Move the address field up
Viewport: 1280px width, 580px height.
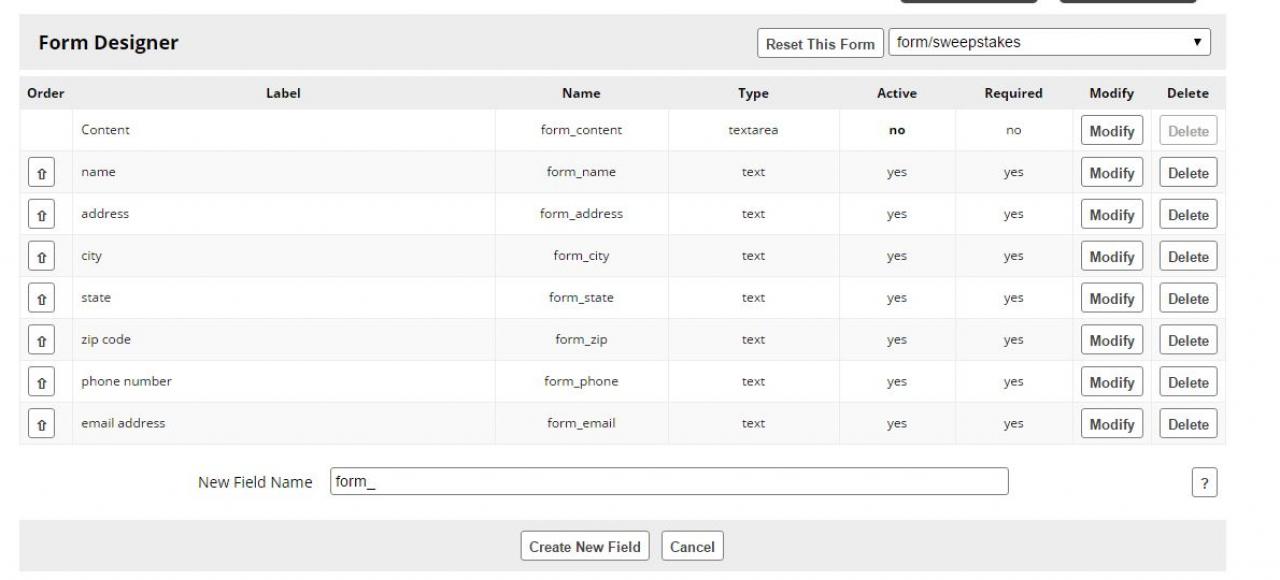(x=41, y=215)
